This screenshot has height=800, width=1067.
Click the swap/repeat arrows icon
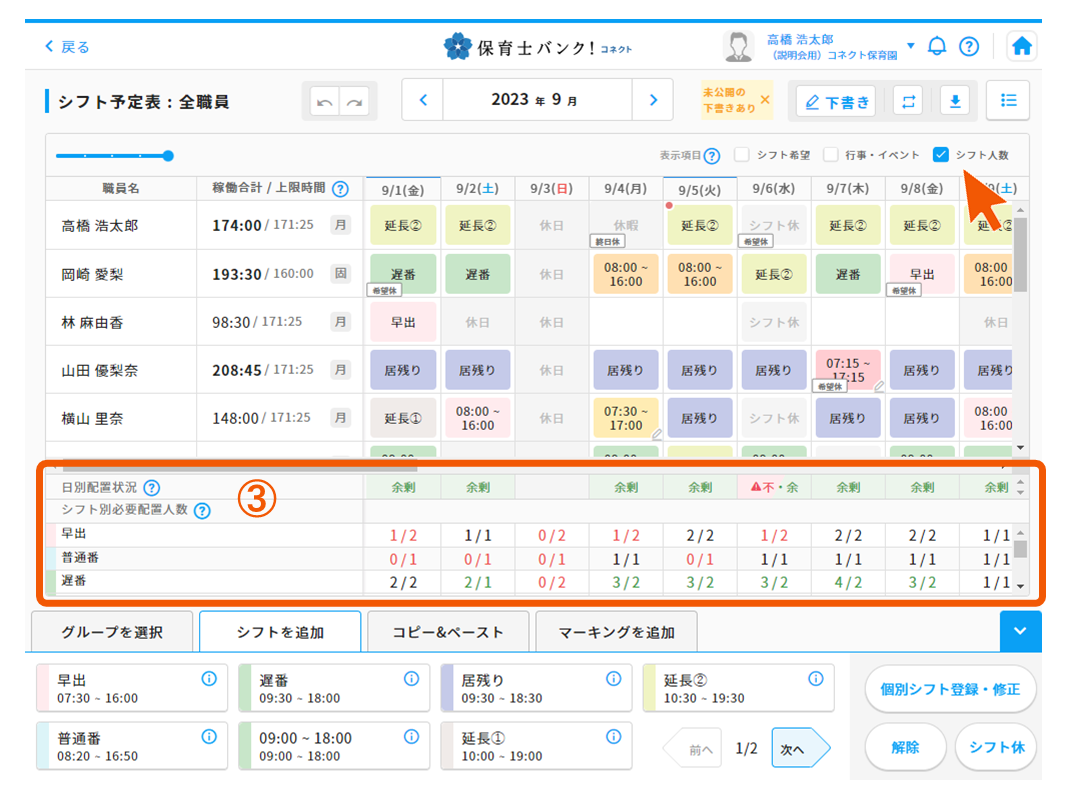coord(907,101)
